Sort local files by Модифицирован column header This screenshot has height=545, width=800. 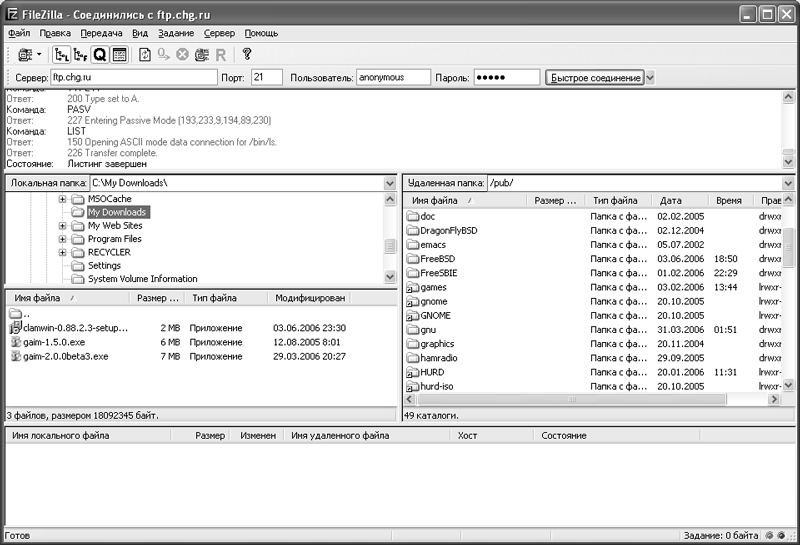click(310, 298)
